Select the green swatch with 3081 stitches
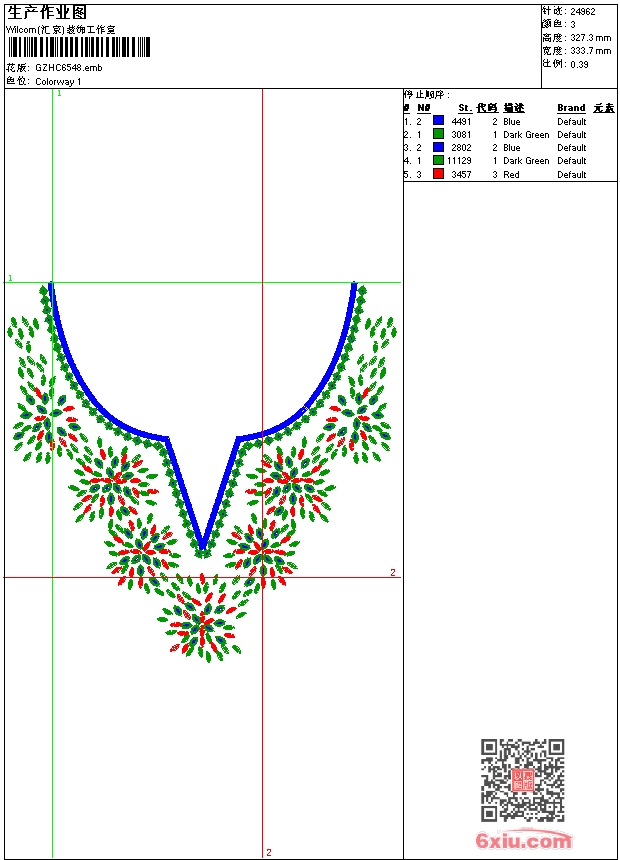620x860 pixels. 438,134
